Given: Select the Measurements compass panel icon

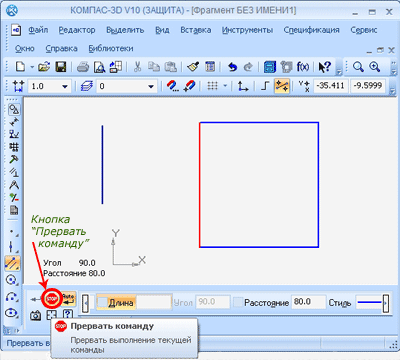Looking at the screenshot, I should [14, 185].
